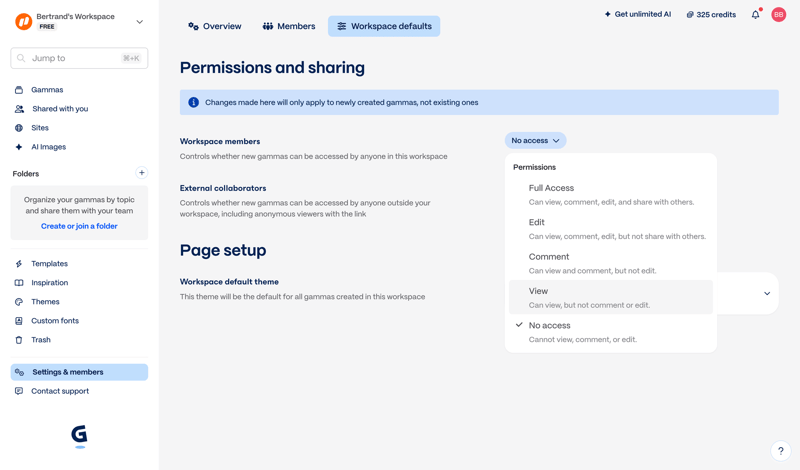Click the Sites globe icon
This screenshot has height=470, width=800.
[19, 128]
